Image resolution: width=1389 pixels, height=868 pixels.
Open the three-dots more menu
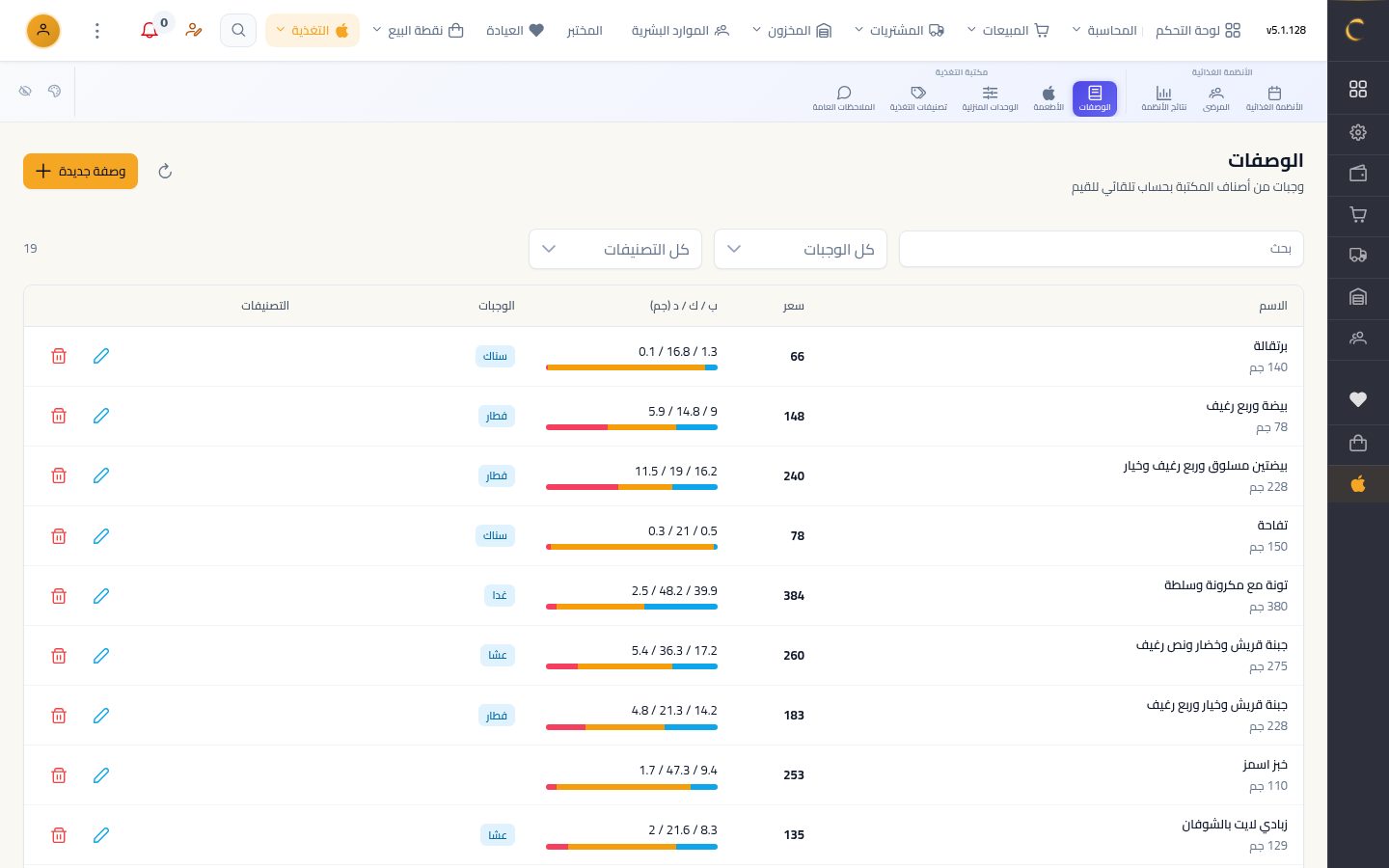click(x=97, y=30)
